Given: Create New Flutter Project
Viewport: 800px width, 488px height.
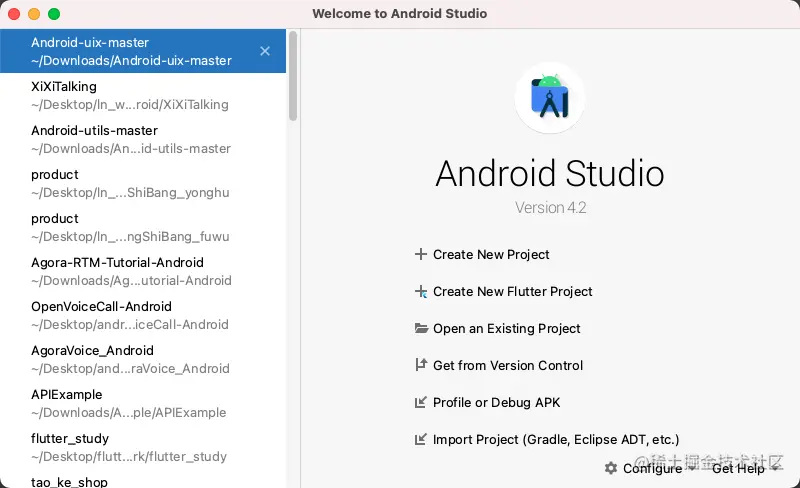Looking at the screenshot, I should [512, 291].
